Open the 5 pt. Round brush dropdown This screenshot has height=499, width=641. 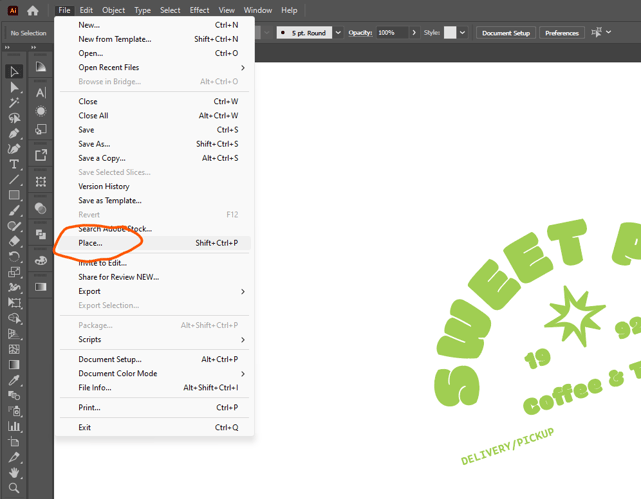pos(338,33)
